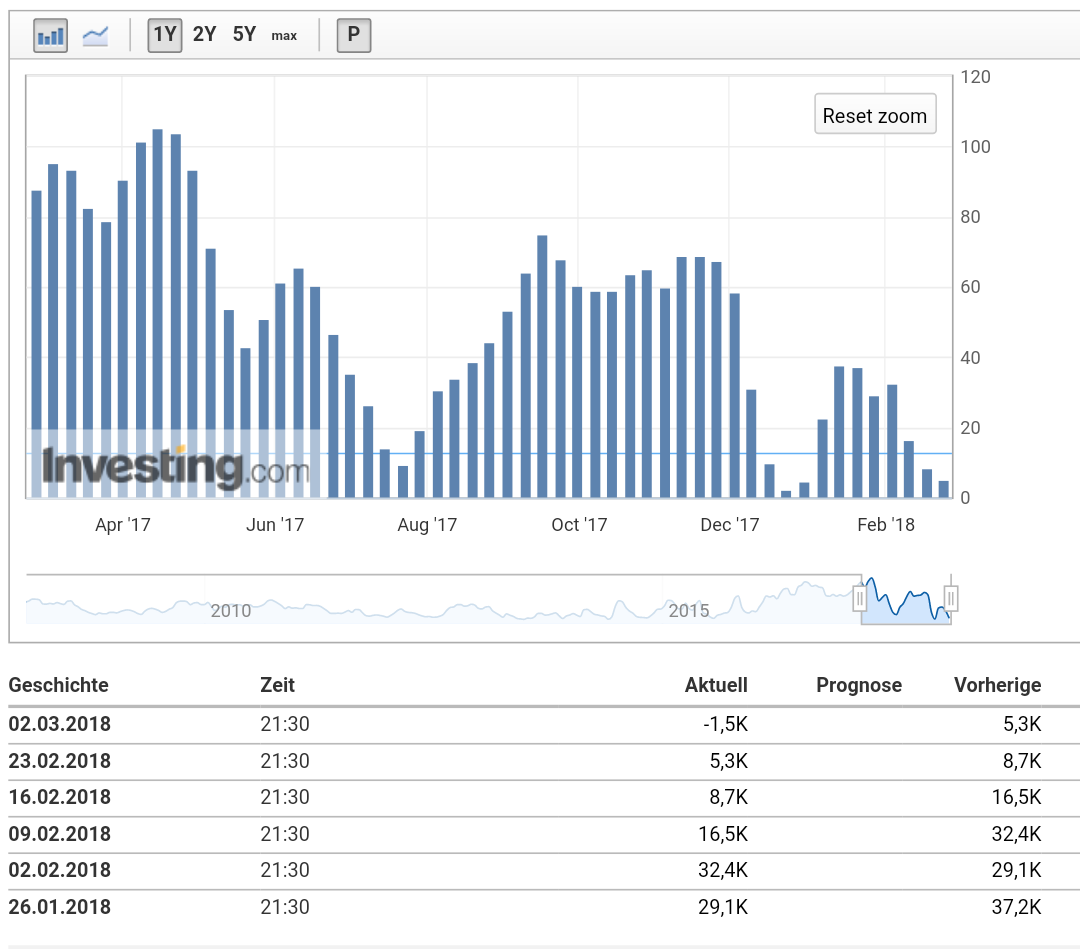
Task: Click the Aktuell column header
Action: (716, 685)
